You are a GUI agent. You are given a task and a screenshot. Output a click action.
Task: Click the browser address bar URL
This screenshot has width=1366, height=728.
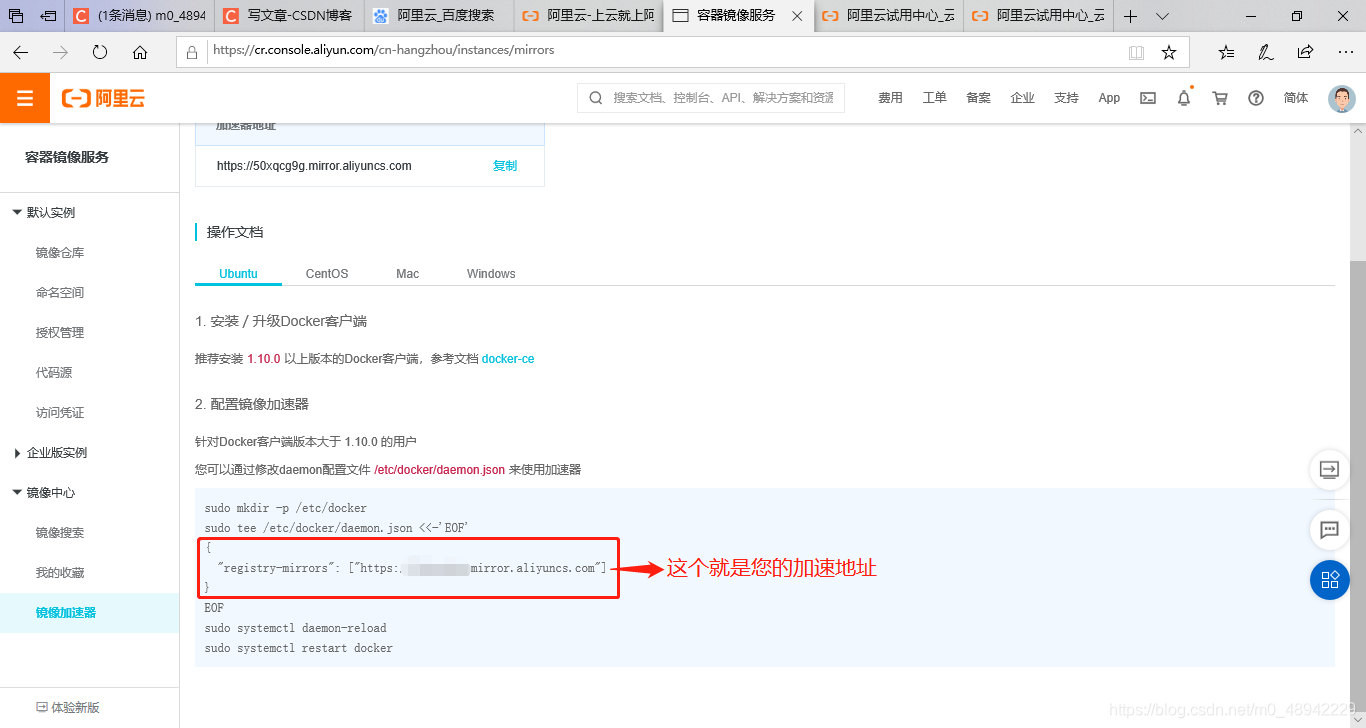(383, 50)
